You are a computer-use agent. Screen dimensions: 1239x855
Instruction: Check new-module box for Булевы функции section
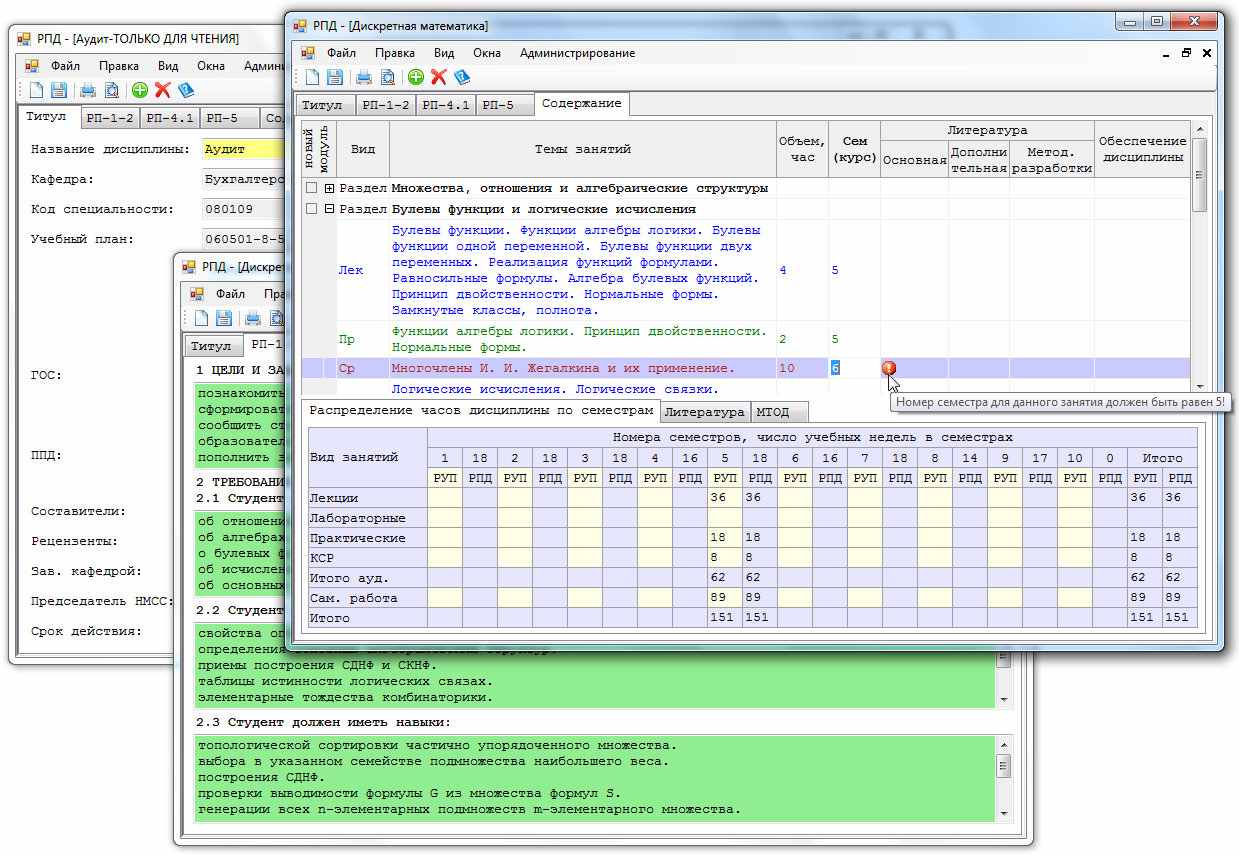(x=312, y=209)
